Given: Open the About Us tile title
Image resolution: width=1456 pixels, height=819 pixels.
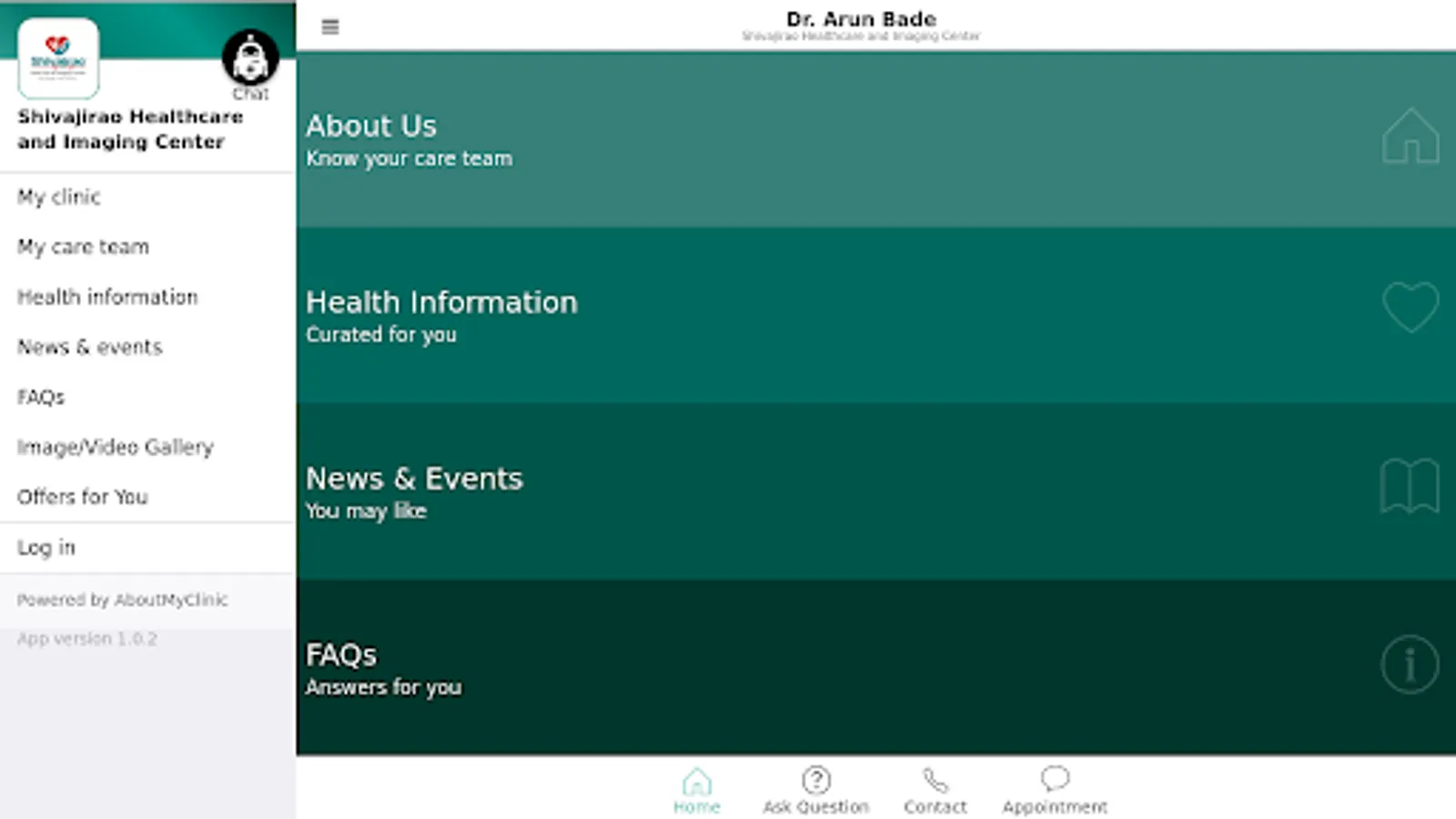Looking at the screenshot, I should 371,126.
